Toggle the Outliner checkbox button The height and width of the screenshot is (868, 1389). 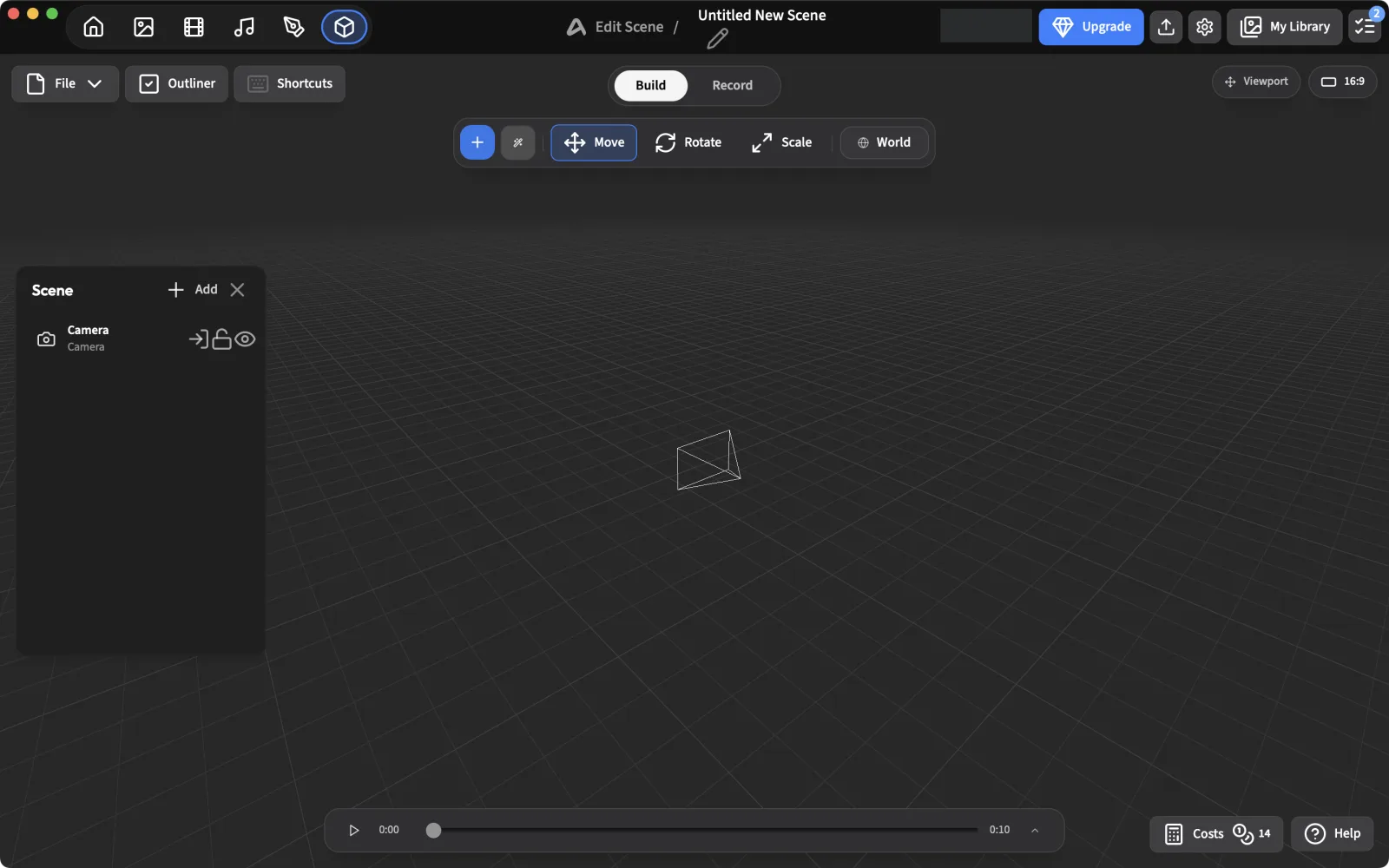coord(176,83)
